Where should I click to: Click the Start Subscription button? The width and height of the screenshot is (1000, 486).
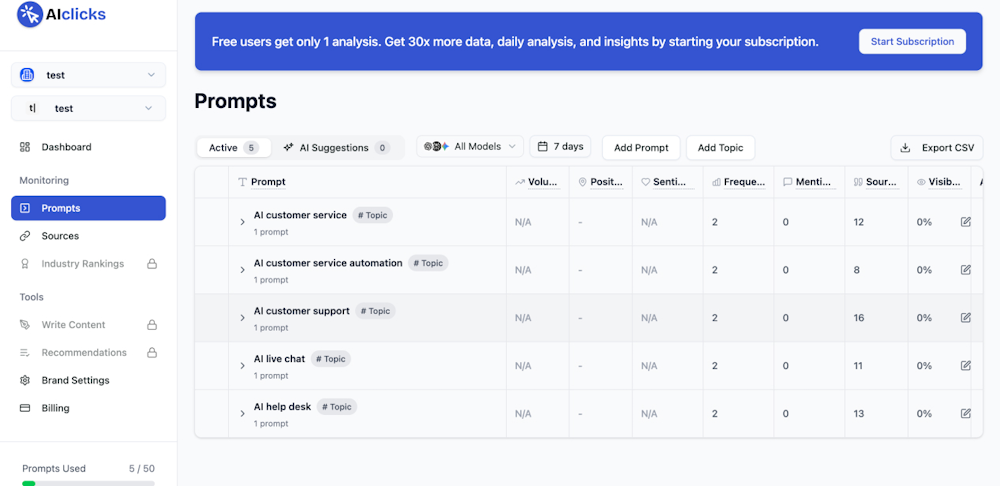[912, 41]
